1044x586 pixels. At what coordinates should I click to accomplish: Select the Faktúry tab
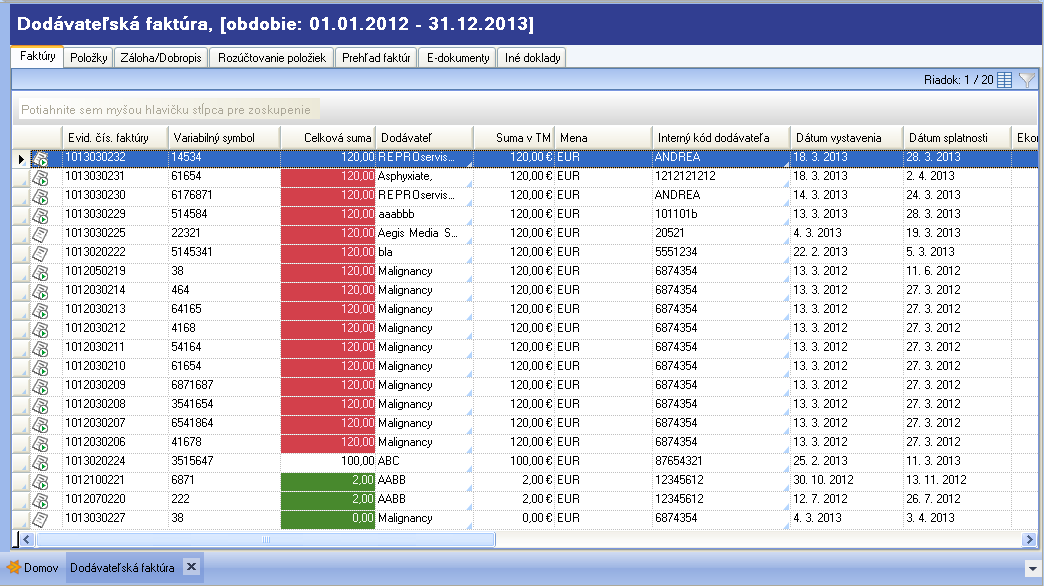pos(37,57)
